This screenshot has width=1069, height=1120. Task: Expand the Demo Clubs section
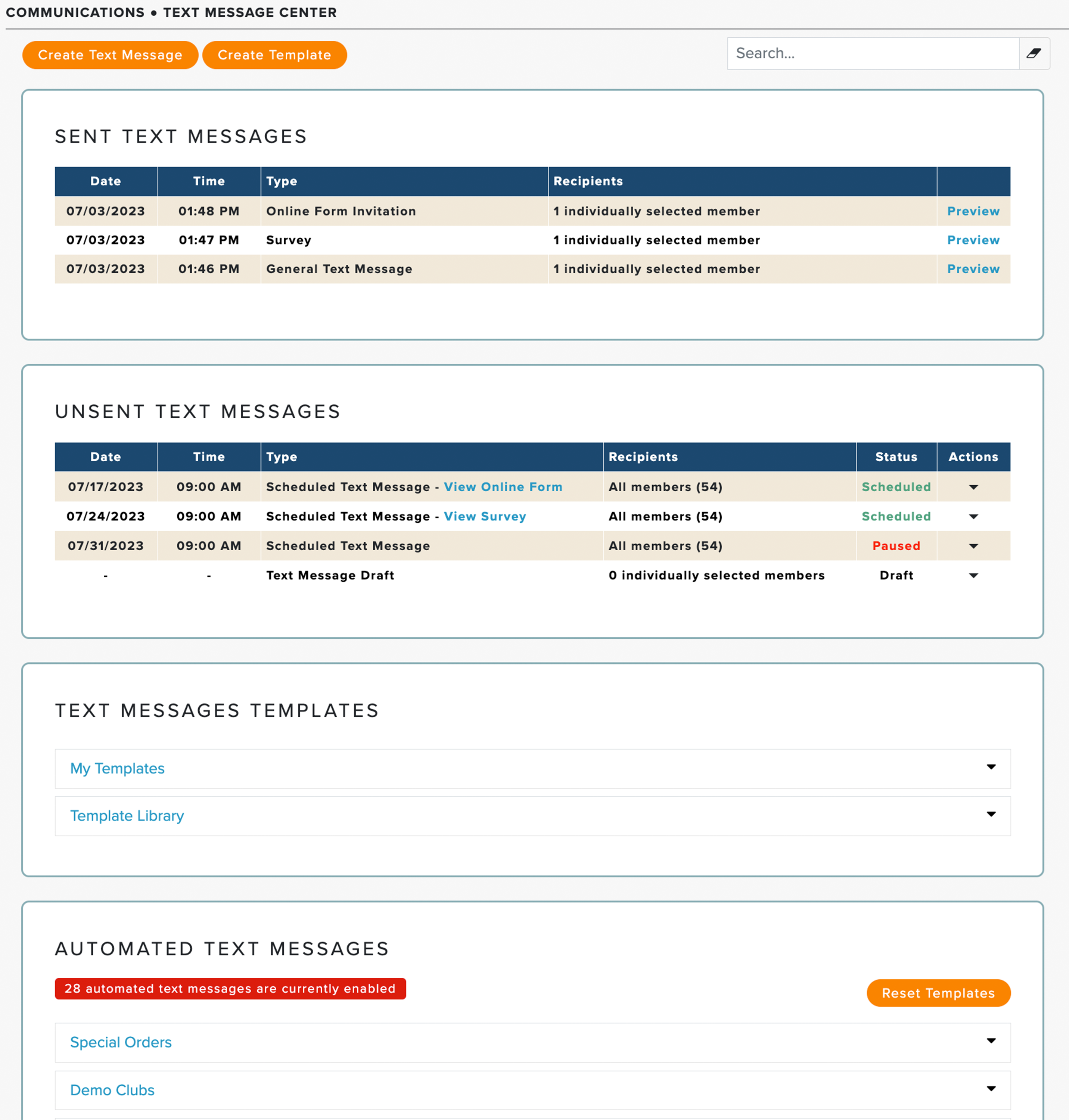532,1090
